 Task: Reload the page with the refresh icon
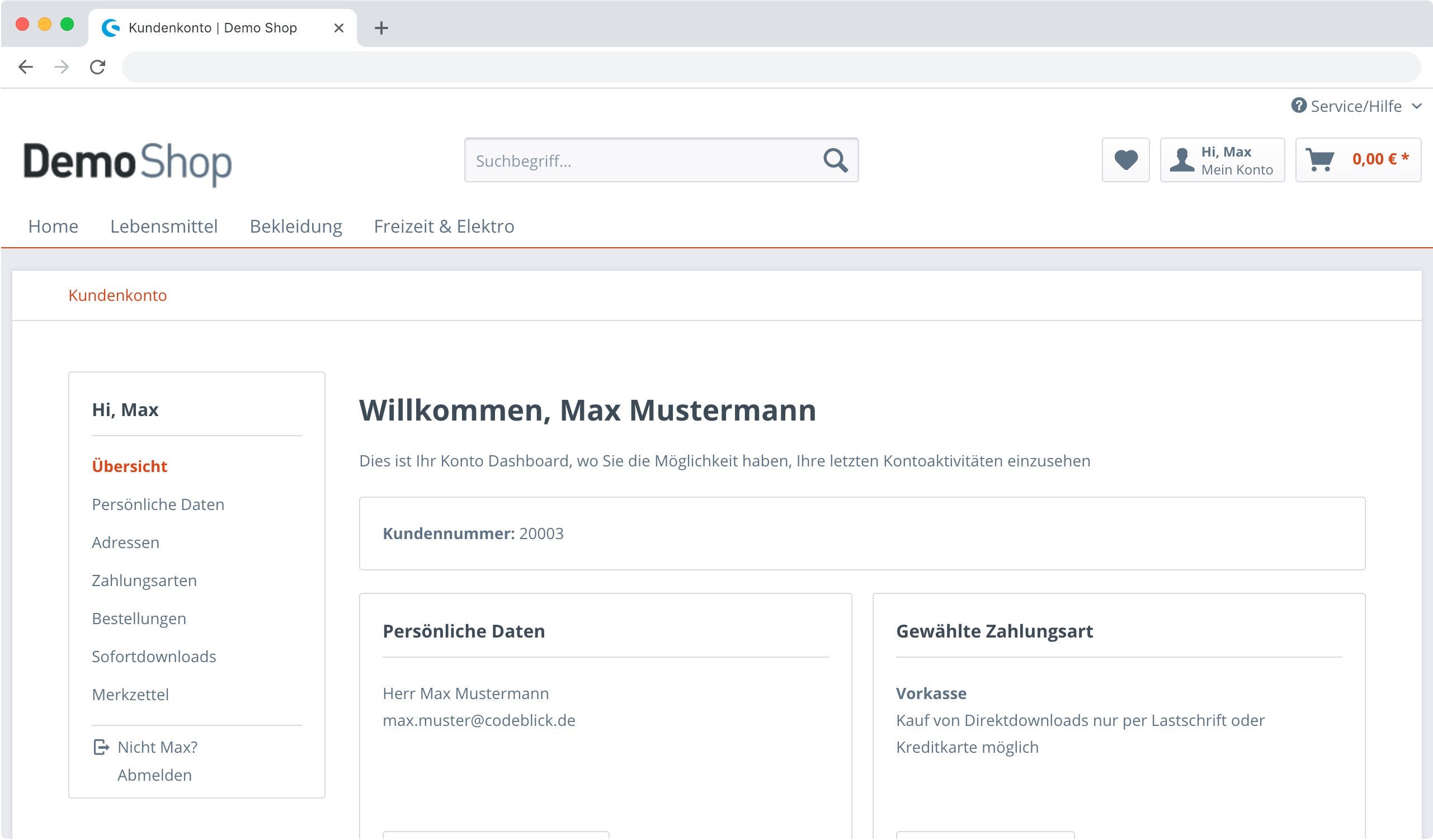pos(98,67)
